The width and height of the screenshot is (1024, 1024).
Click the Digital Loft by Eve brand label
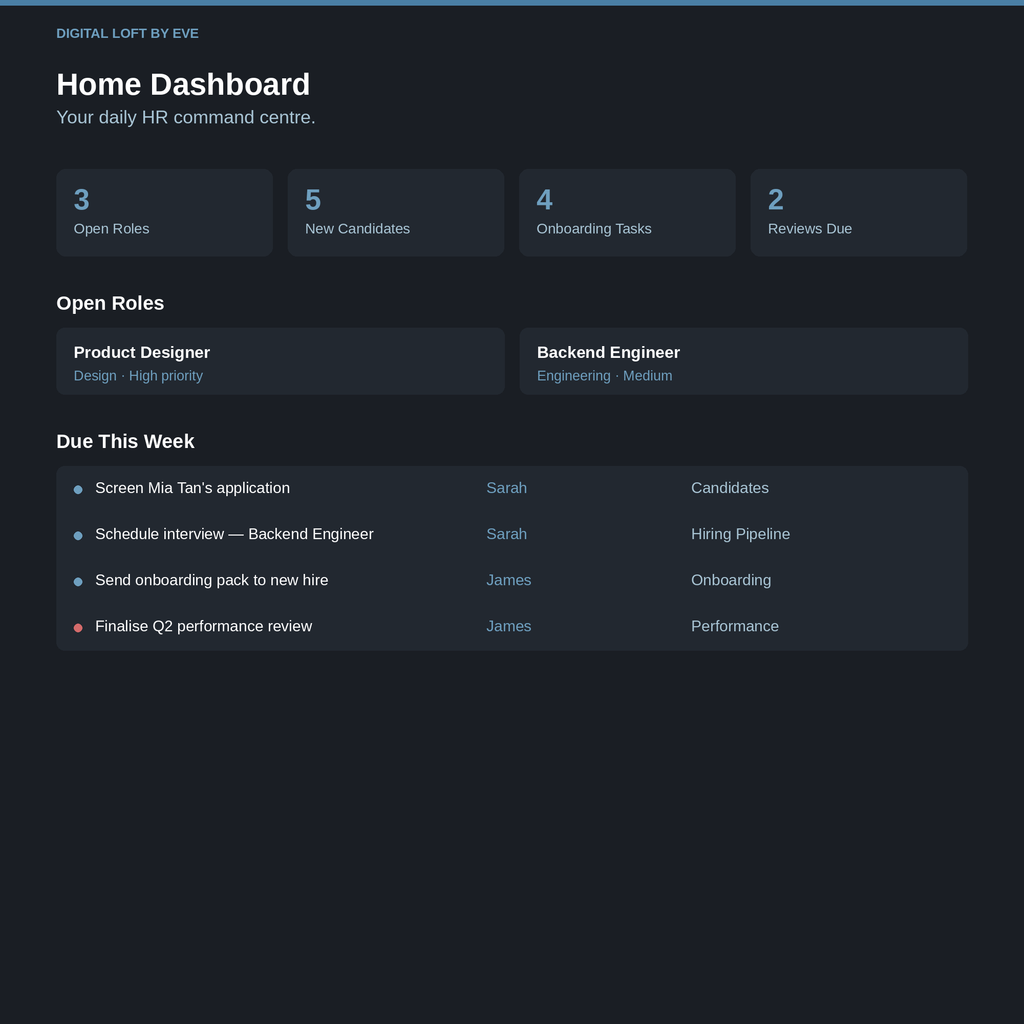(x=127, y=33)
